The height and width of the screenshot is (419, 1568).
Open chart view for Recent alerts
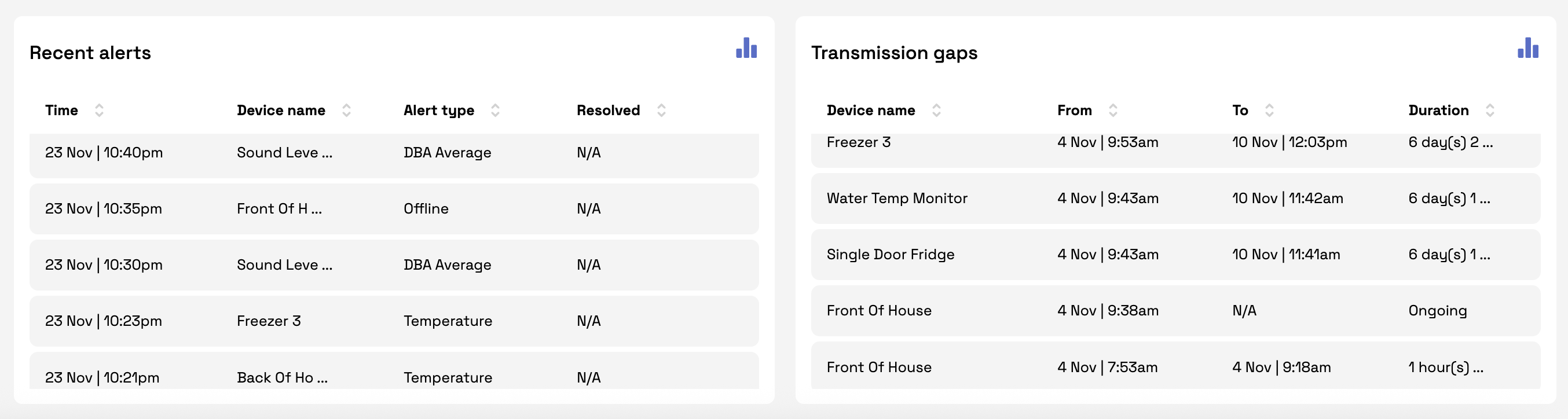(746, 48)
